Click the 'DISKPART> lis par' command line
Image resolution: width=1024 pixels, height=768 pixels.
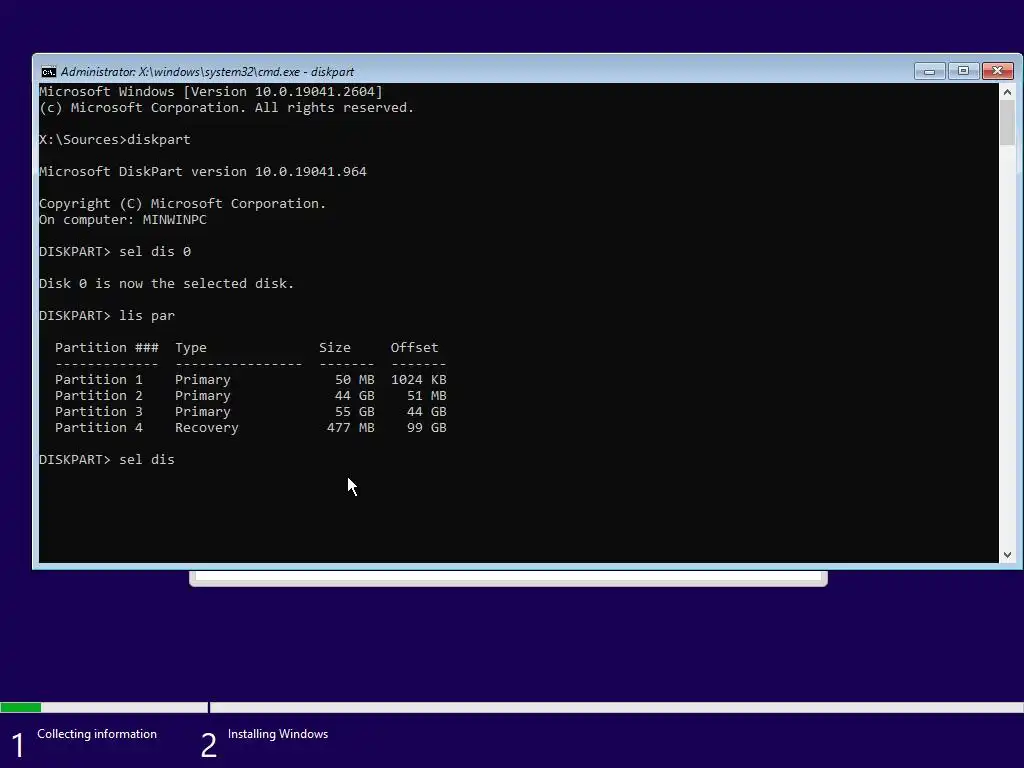[107, 315]
